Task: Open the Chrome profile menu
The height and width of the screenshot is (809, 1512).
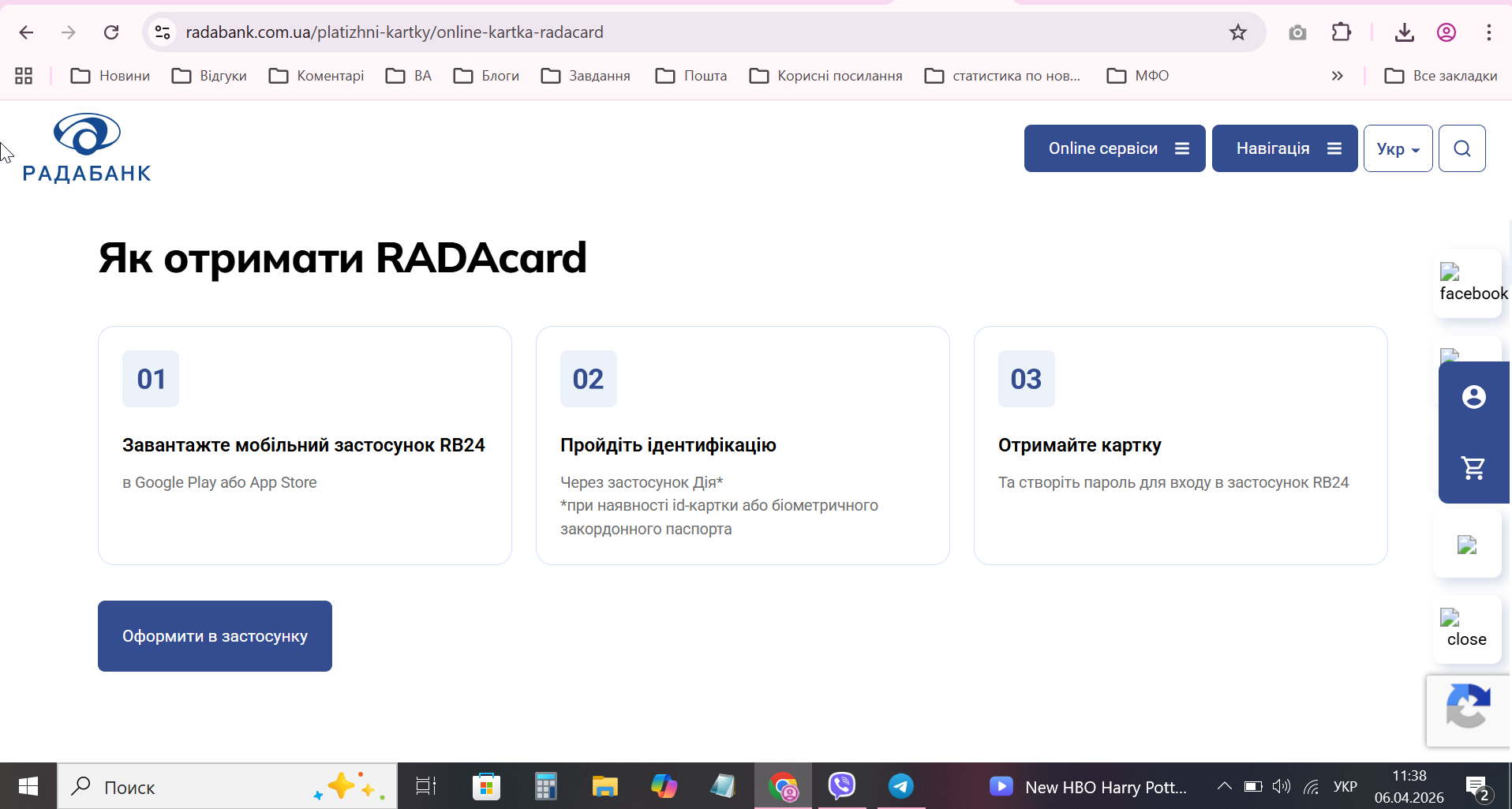Action: pos(1447,32)
